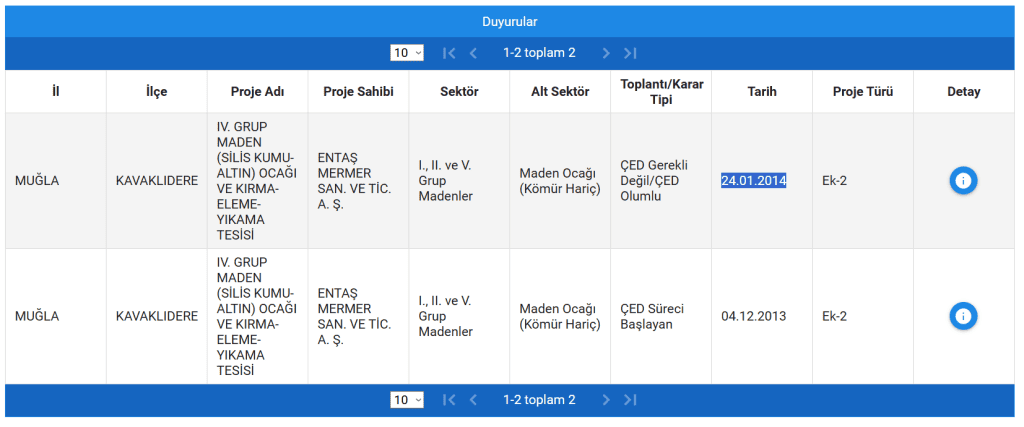This screenshot has width=1024, height=427.
Task: Click the date cell 04.12.2013
Action: pos(753,316)
